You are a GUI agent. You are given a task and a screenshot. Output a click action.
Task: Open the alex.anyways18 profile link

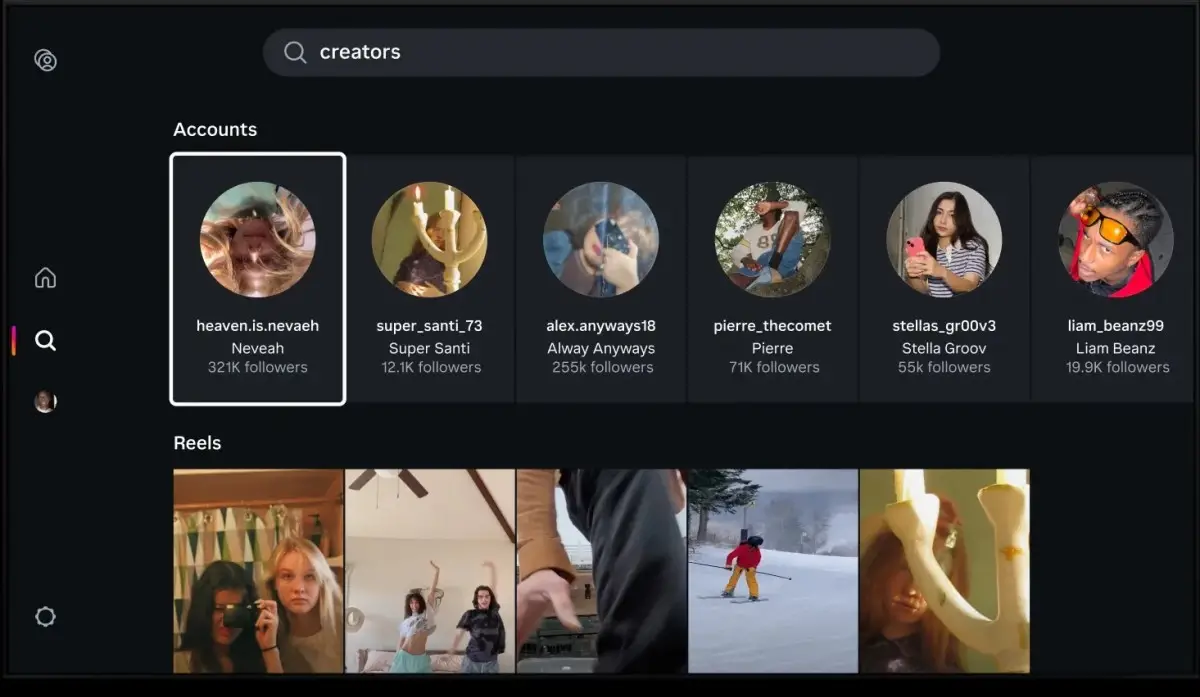click(x=601, y=325)
